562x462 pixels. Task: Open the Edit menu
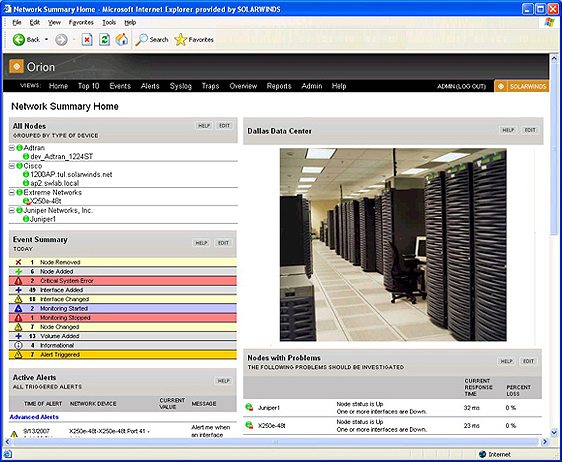35,22
